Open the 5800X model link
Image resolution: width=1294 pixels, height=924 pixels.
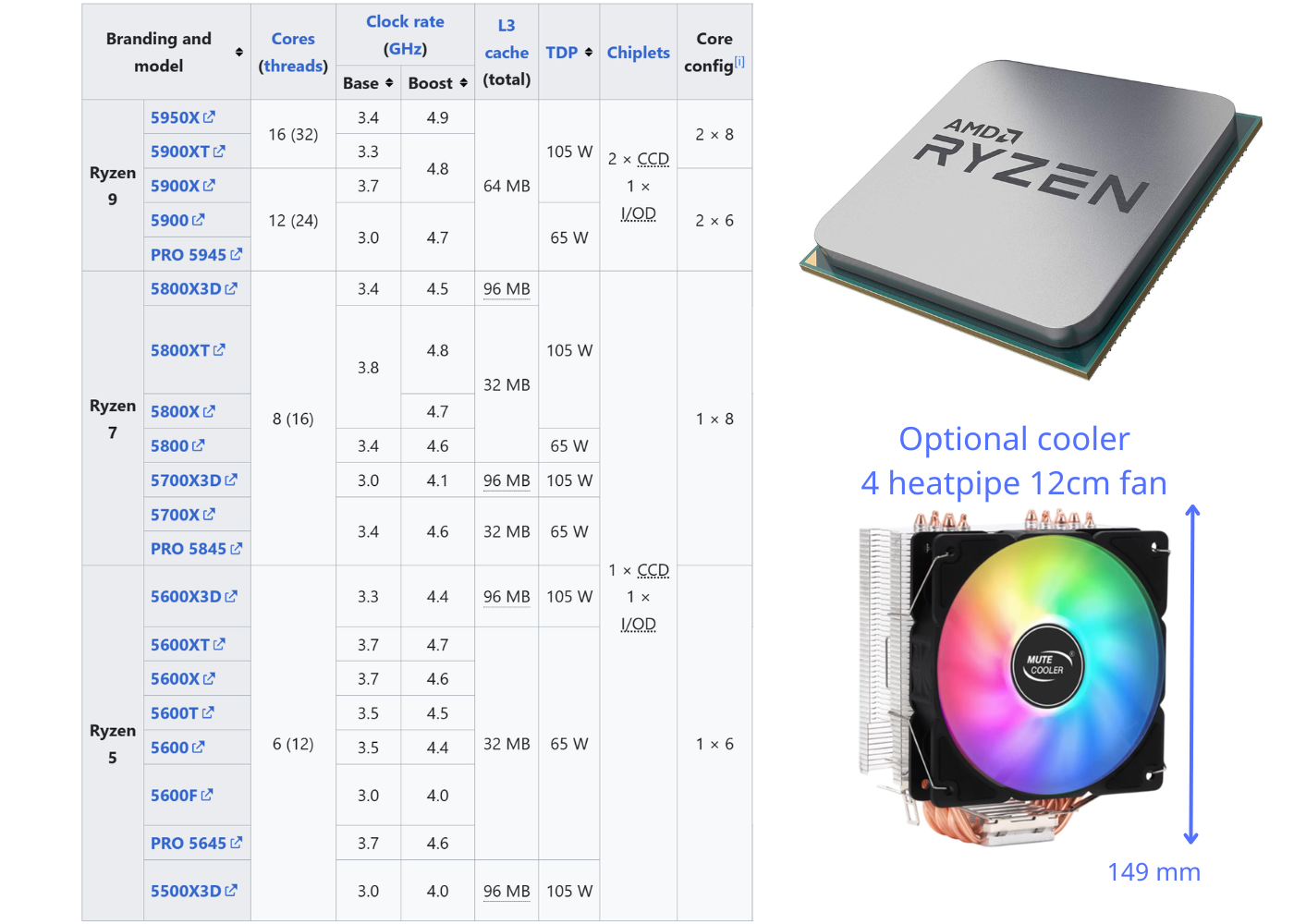pos(182,411)
